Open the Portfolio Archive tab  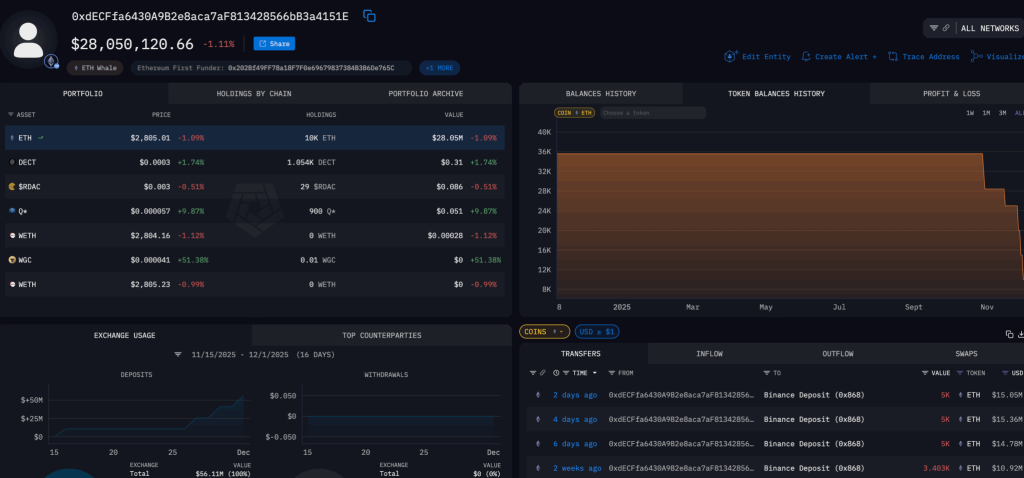[426, 93]
